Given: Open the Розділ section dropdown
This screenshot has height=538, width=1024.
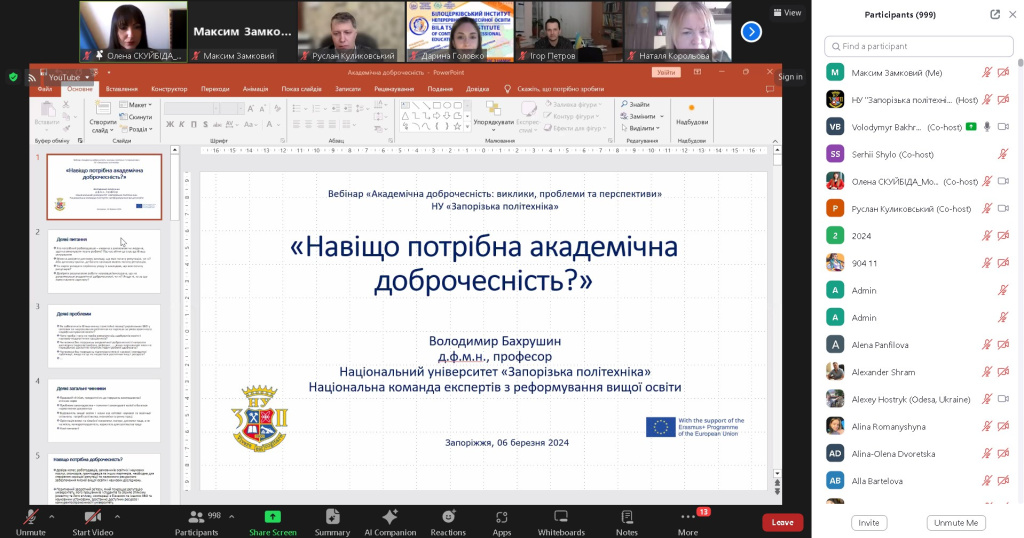Looking at the screenshot, I should (x=136, y=129).
